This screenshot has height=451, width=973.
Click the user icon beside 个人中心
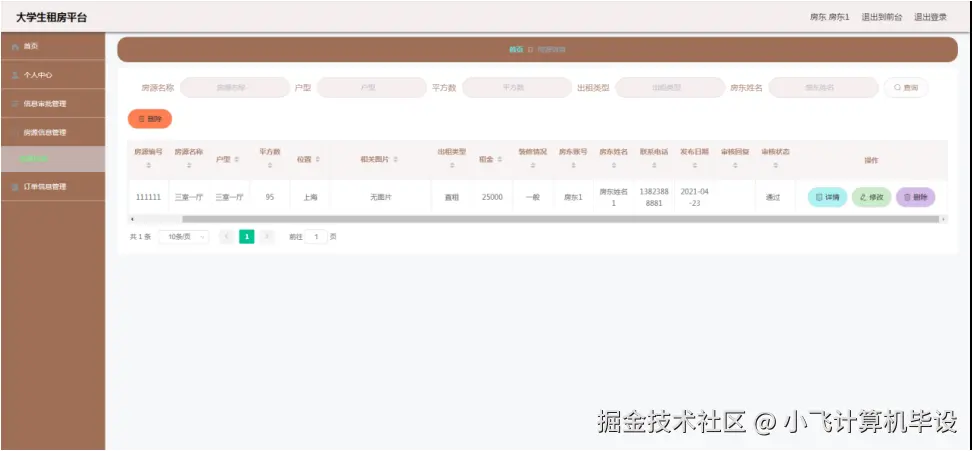(x=16, y=75)
